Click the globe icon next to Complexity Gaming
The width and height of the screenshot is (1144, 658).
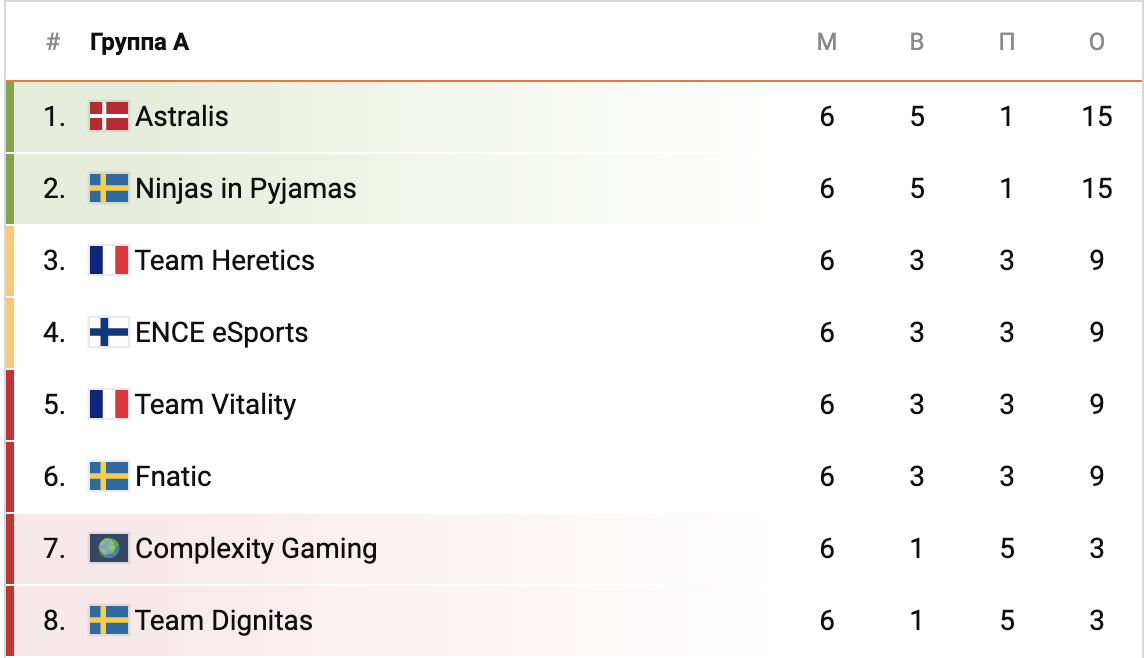pyautogui.click(x=109, y=549)
